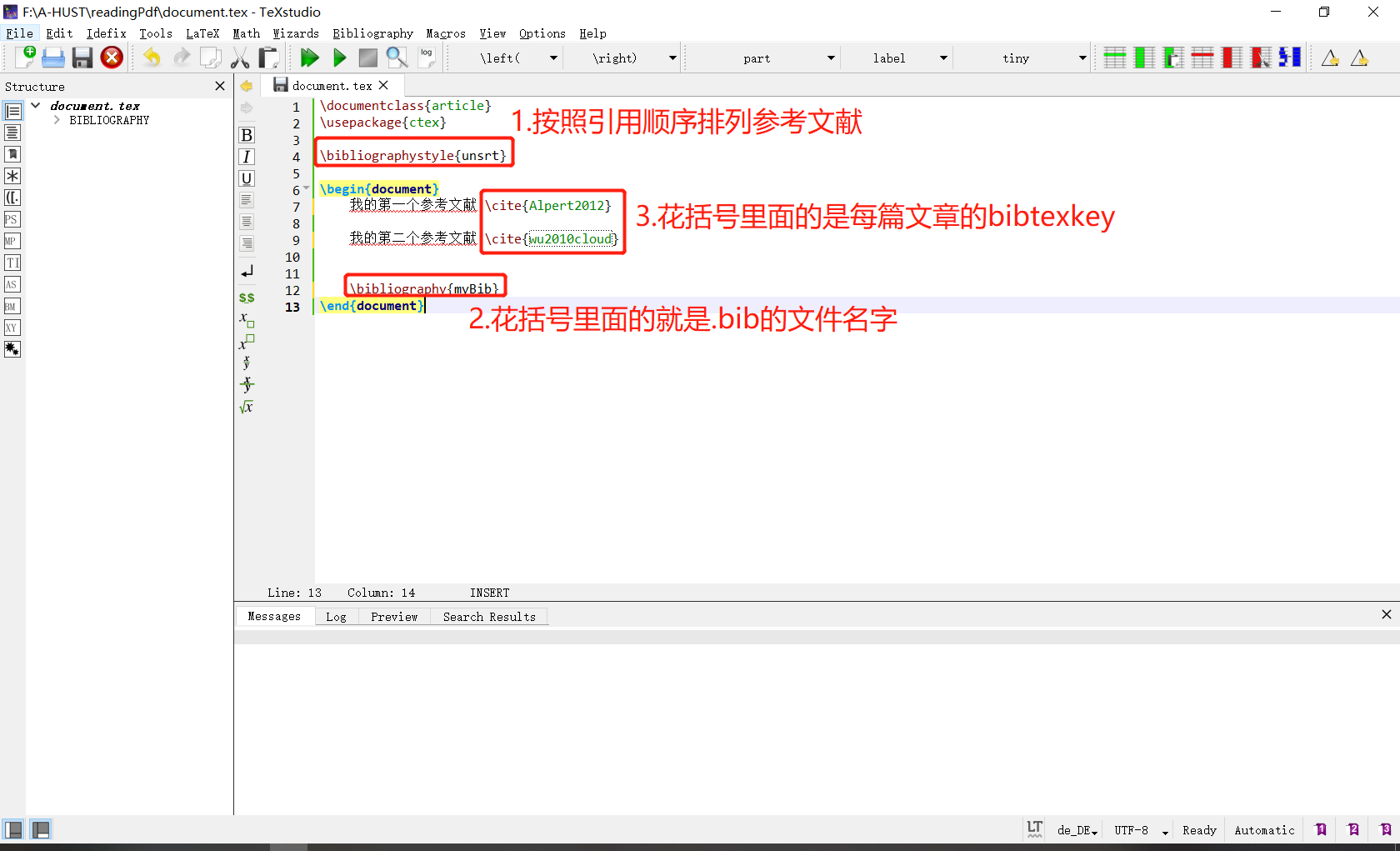Open the Bibliography menu
The image size is (1400, 851).
pos(372,33)
